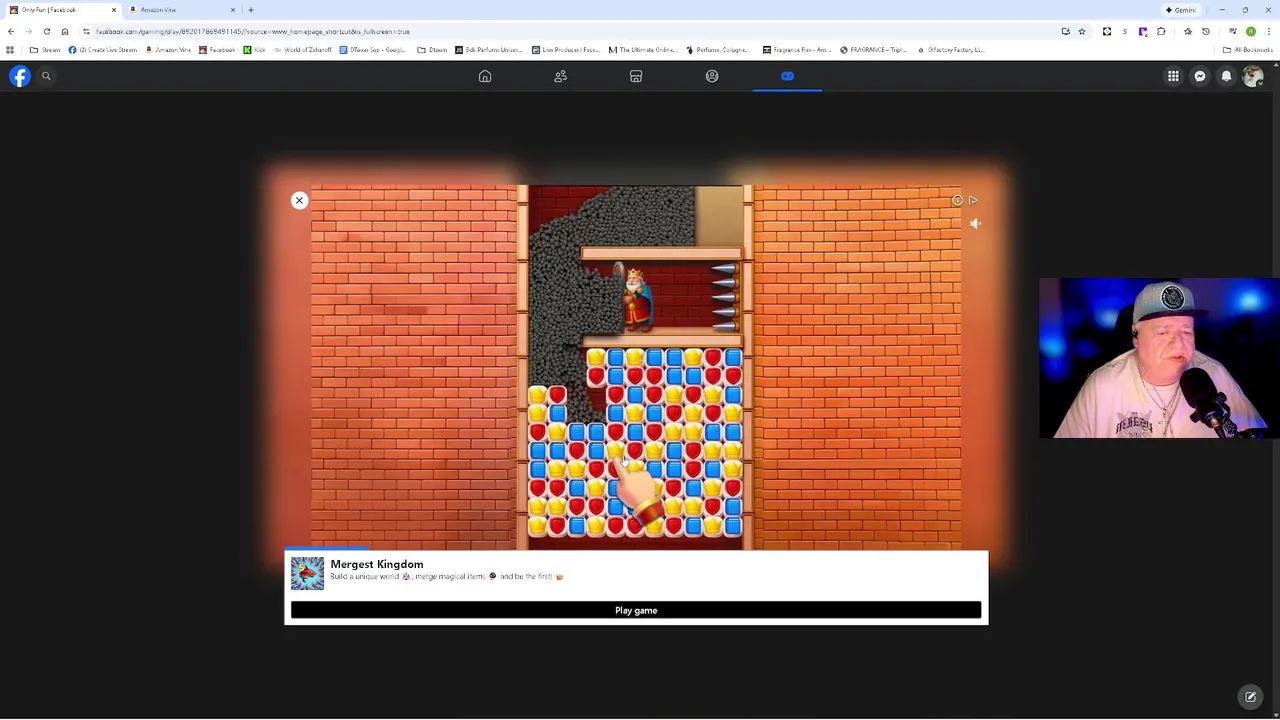Open the Chrome profile avatar
Screen dimensions: 1280x720
click(x=1251, y=32)
